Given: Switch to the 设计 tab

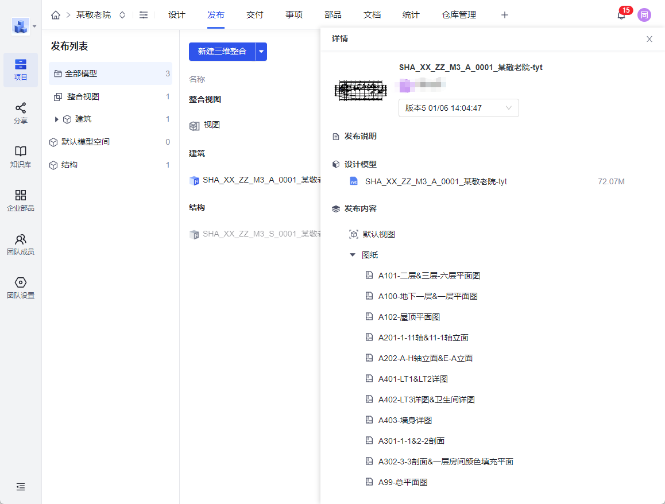Looking at the screenshot, I should pos(177,15).
